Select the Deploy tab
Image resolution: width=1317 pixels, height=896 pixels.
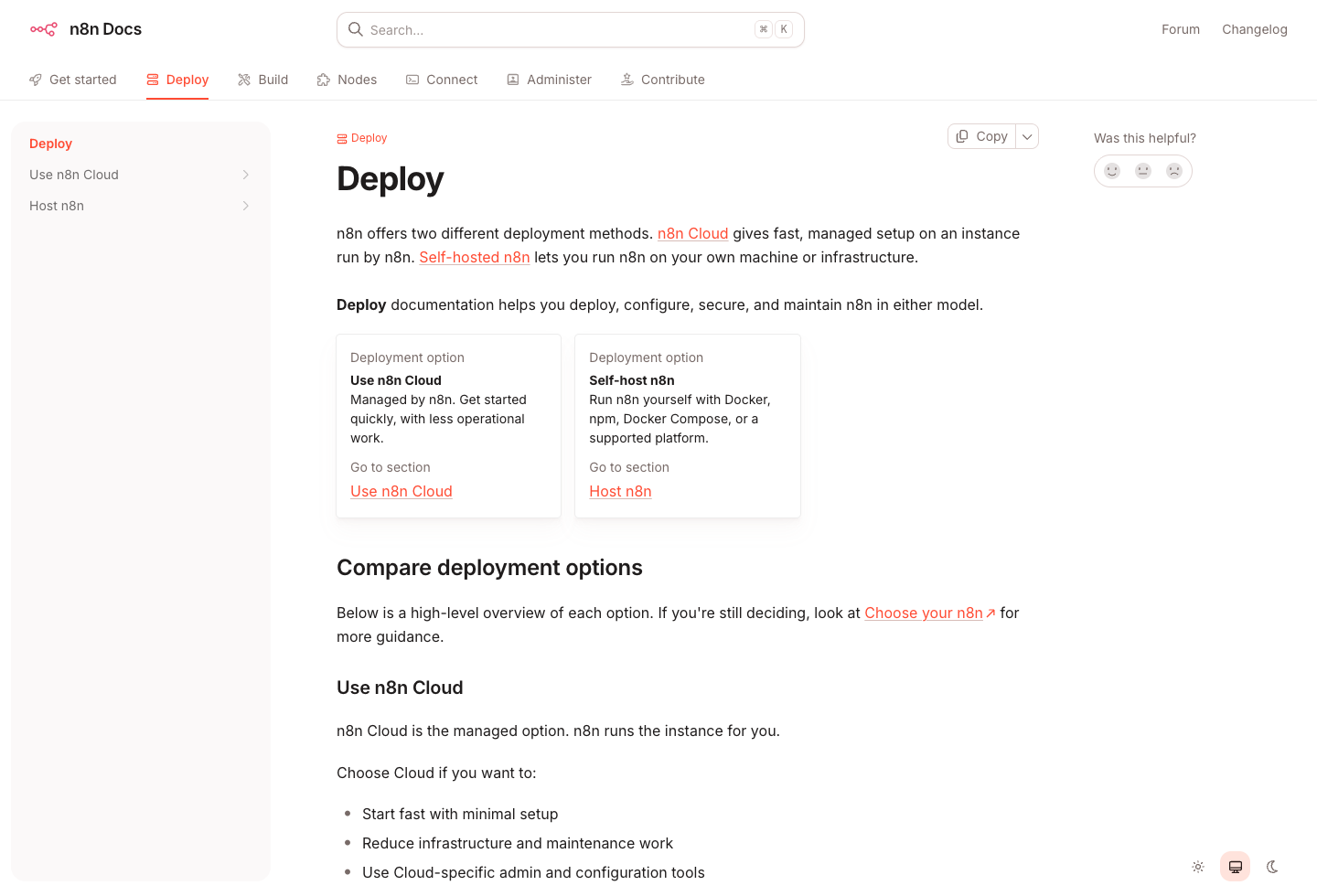(177, 80)
